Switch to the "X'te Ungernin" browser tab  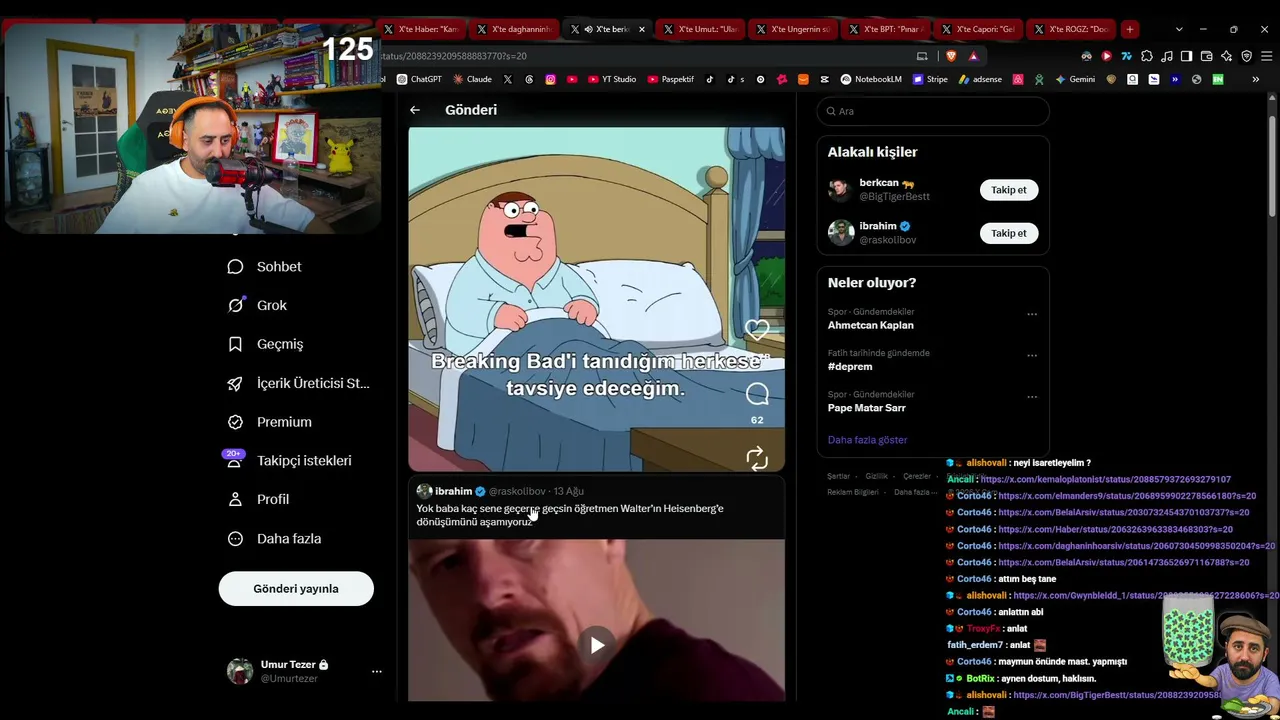pos(794,29)
